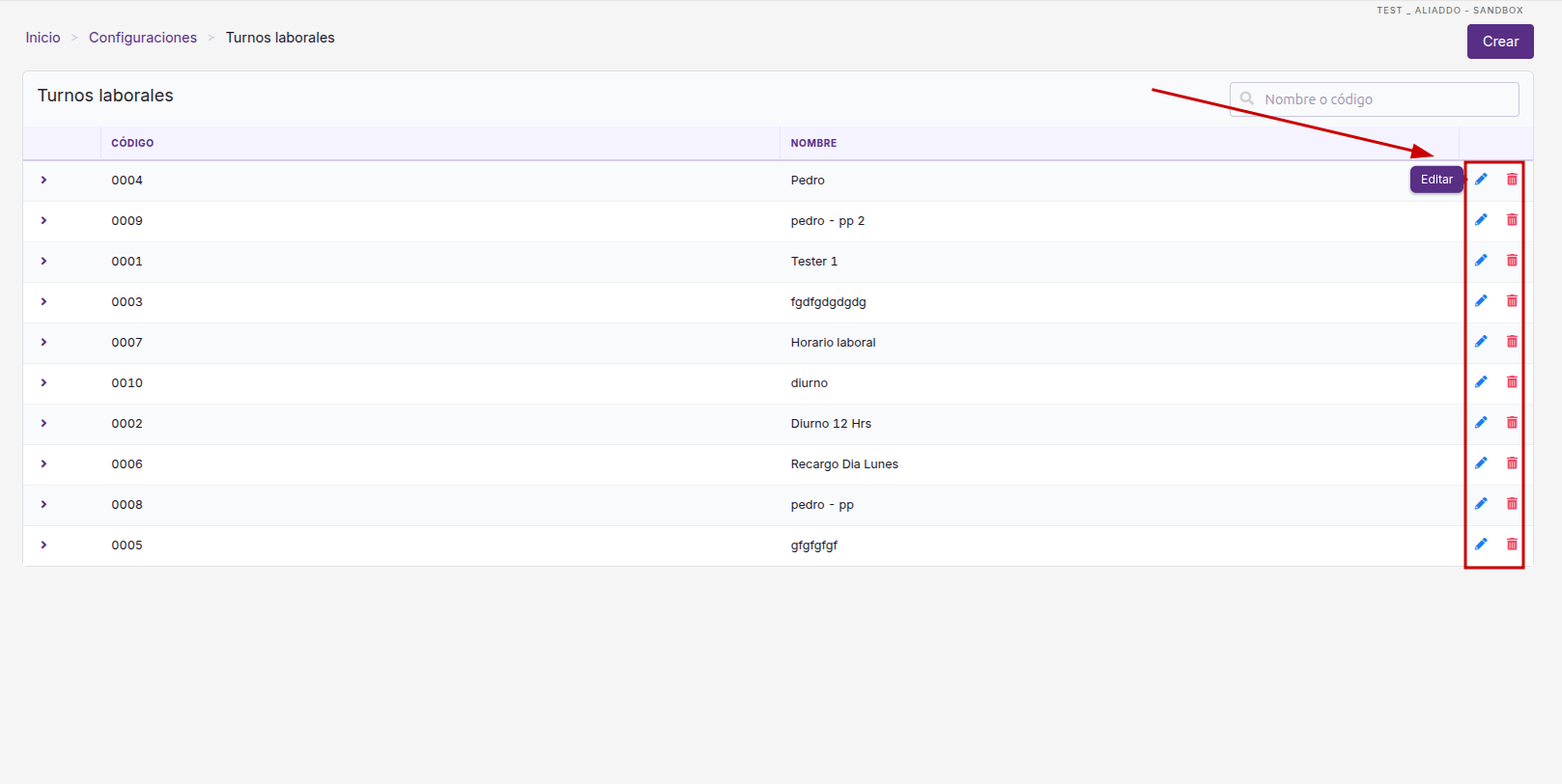Expand the Horario laboral row

pyautogui.click(x=43, y=343)
